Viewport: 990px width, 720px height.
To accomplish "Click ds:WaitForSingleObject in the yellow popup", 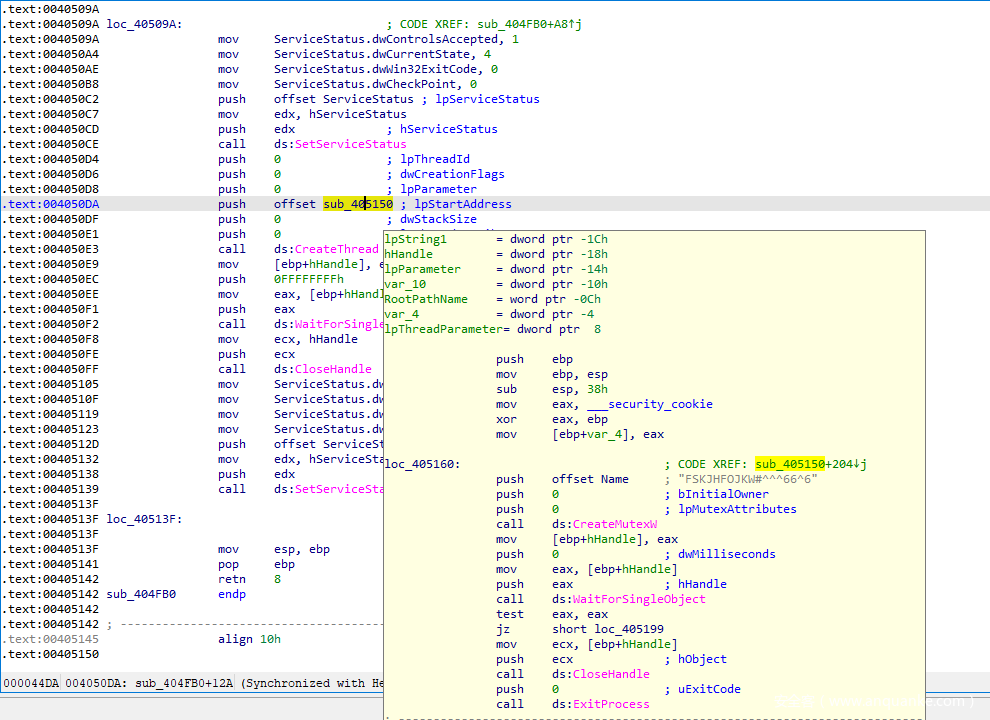I will pos(630,599).
